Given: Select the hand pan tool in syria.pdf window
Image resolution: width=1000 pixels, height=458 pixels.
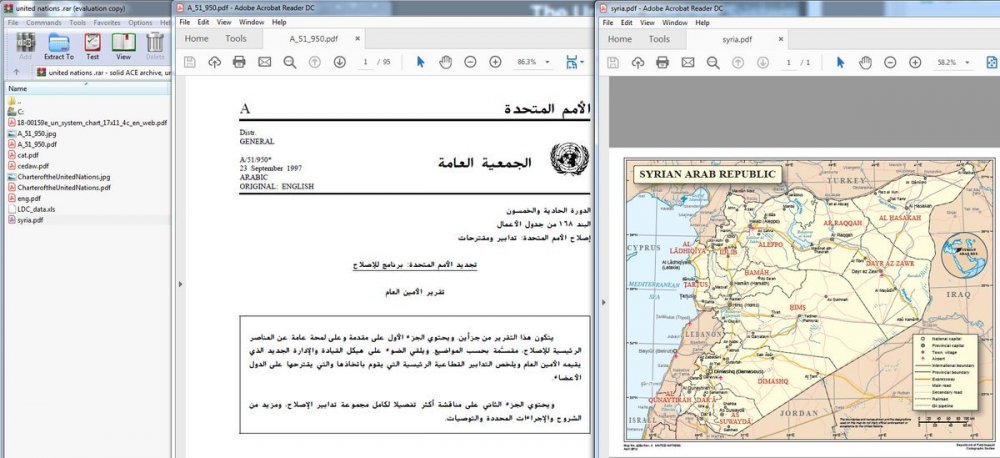Looking at the screenshot, I should tap(865, 62).
